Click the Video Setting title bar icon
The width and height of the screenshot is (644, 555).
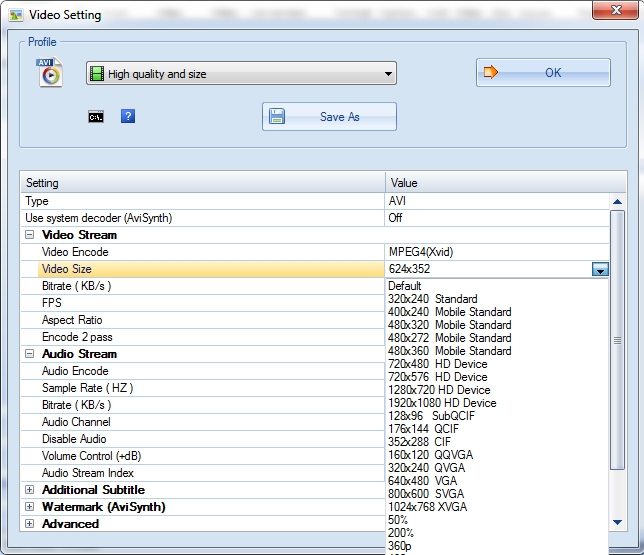click(x=16, y=15)
